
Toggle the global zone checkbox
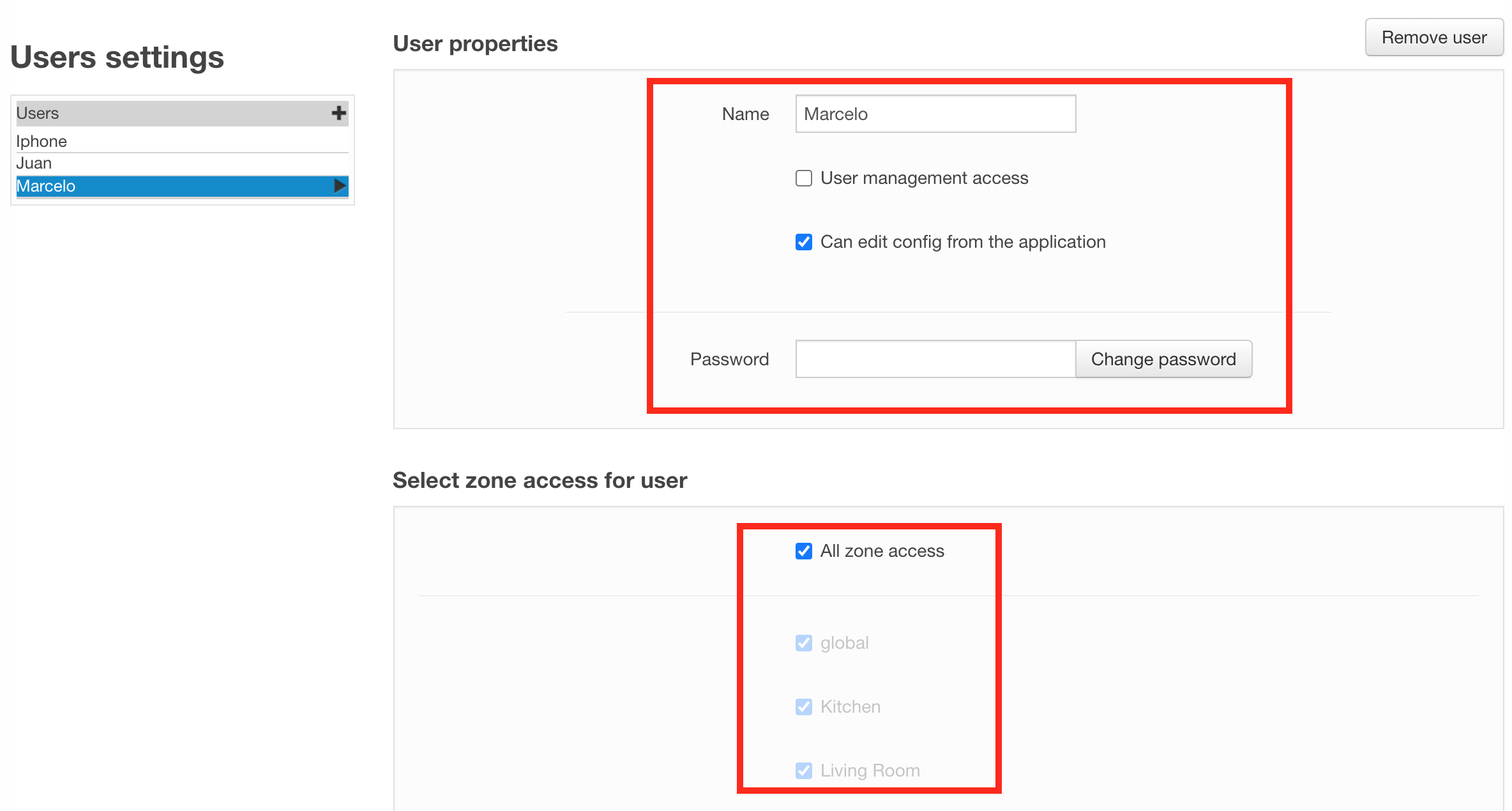click(804, 643)
